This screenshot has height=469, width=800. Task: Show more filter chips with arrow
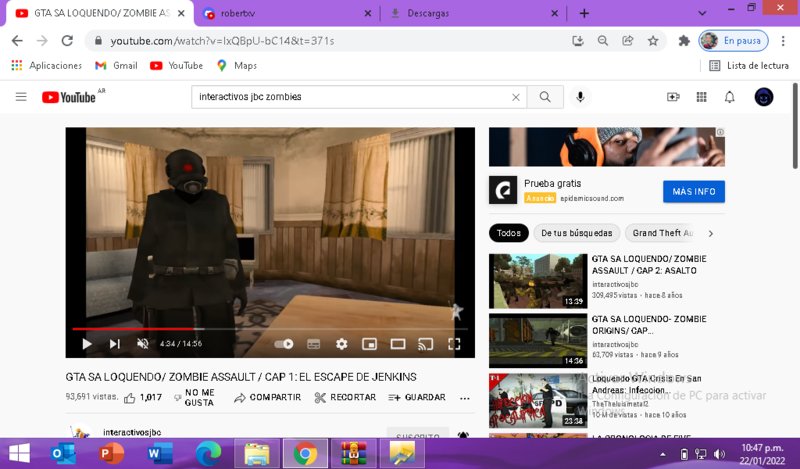coord(711,233)
